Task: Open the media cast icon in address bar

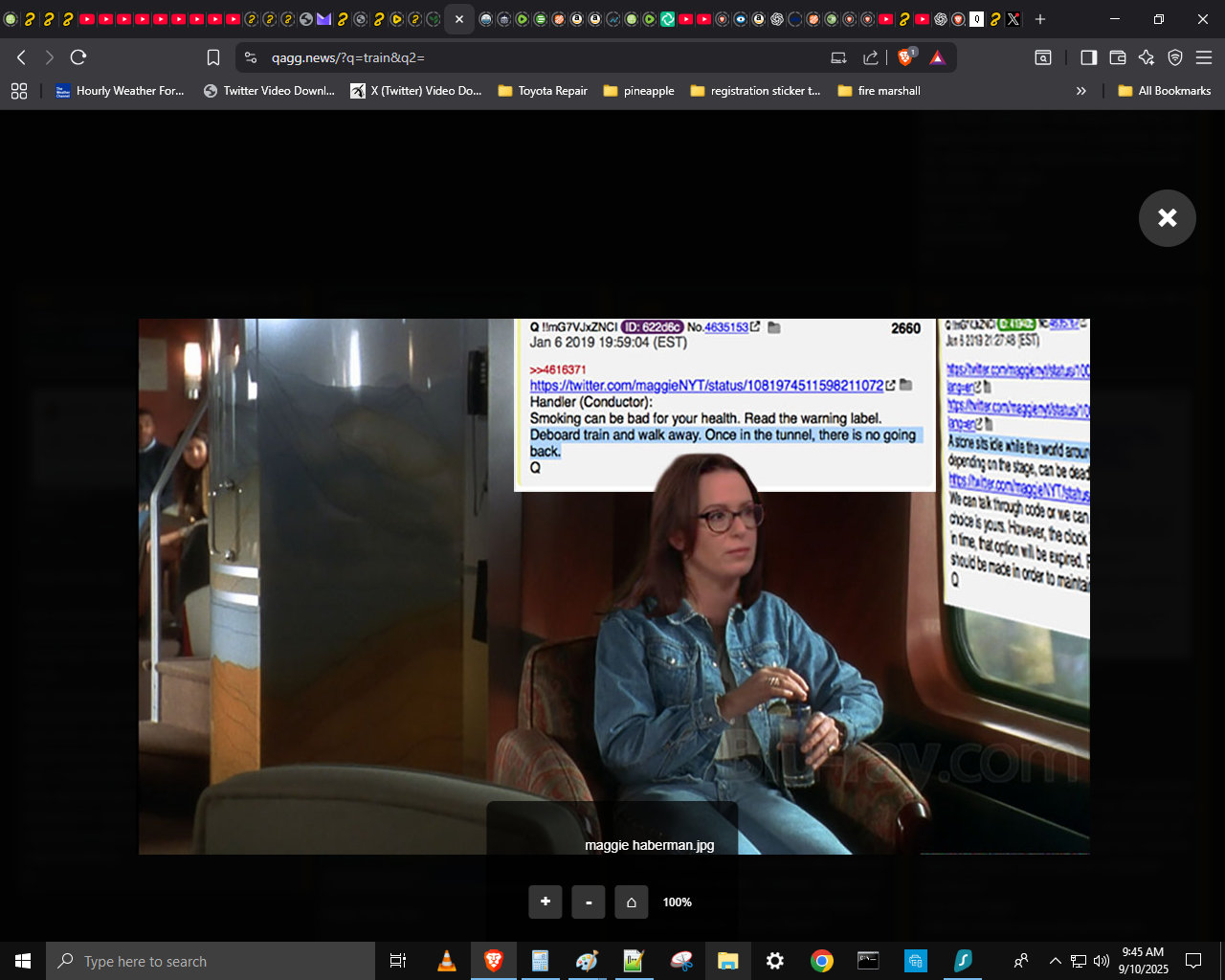Action: click(839, 57)
